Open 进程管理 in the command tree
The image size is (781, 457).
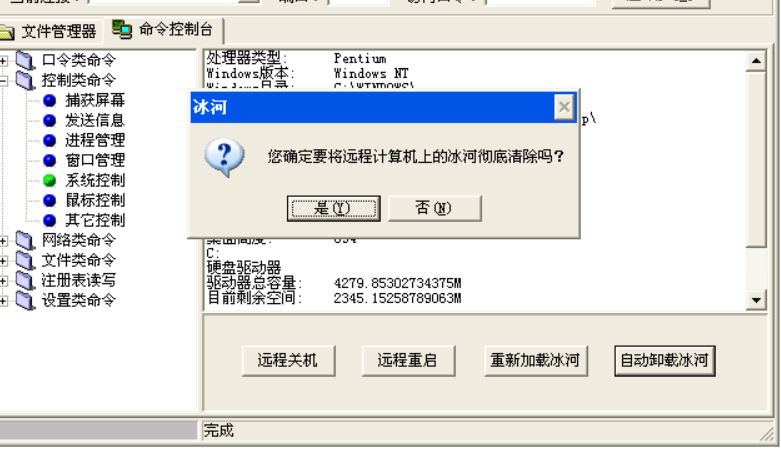tap(95, 140)
